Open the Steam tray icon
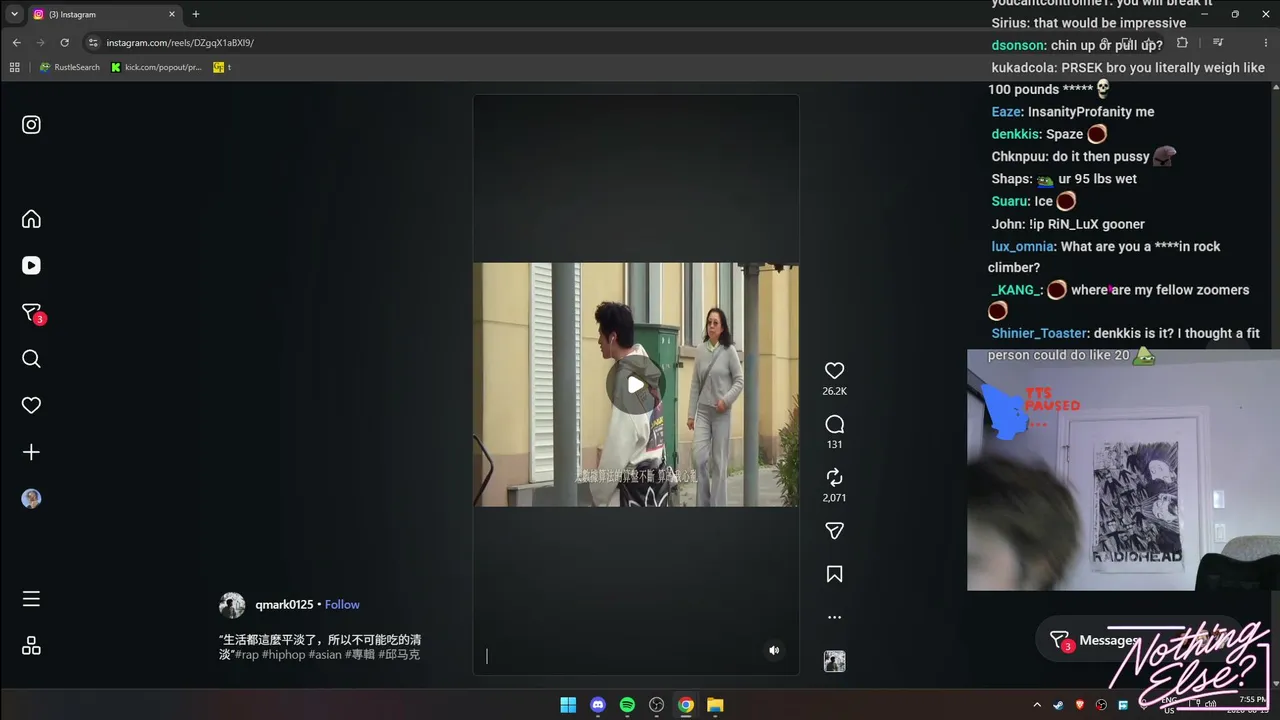The image size is (1280, 720). [x=1059, y=705]
